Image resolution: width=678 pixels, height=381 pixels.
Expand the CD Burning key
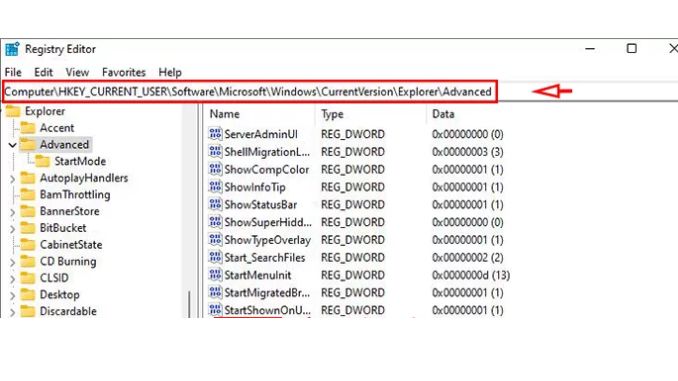tap(12, 262)
